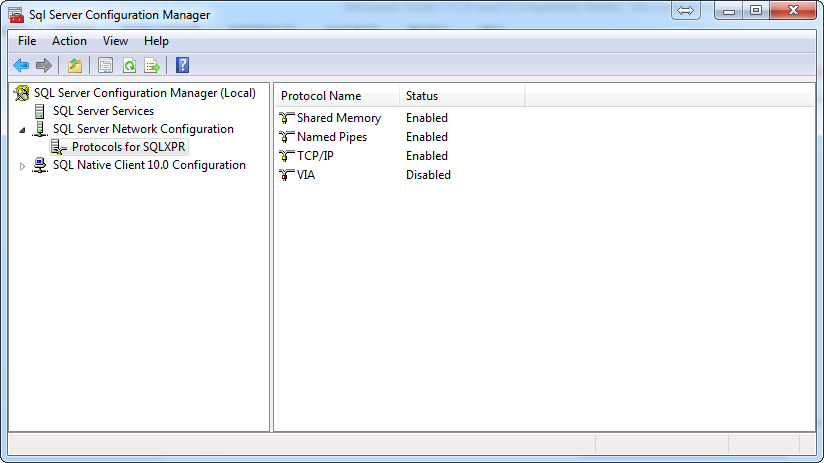Click the Named Pipes protocol icon
This screenshot has height=463, width=824.
tap(286, 137)
